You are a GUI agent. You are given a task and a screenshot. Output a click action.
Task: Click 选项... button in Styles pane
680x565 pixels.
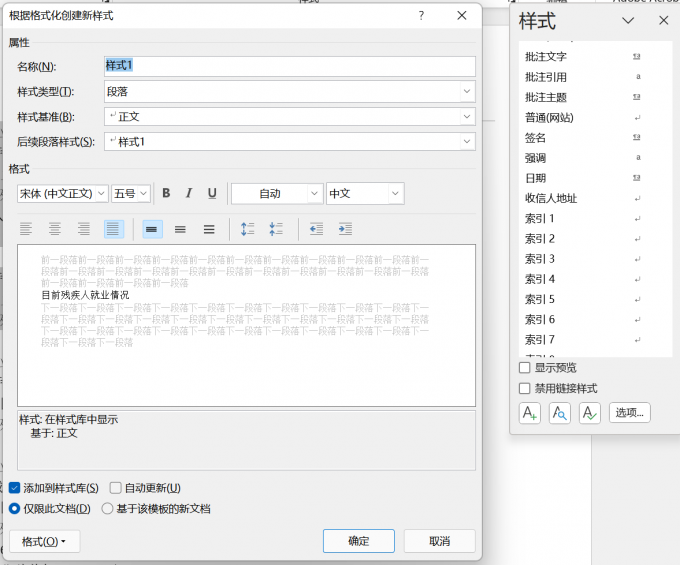click(629, 412)
